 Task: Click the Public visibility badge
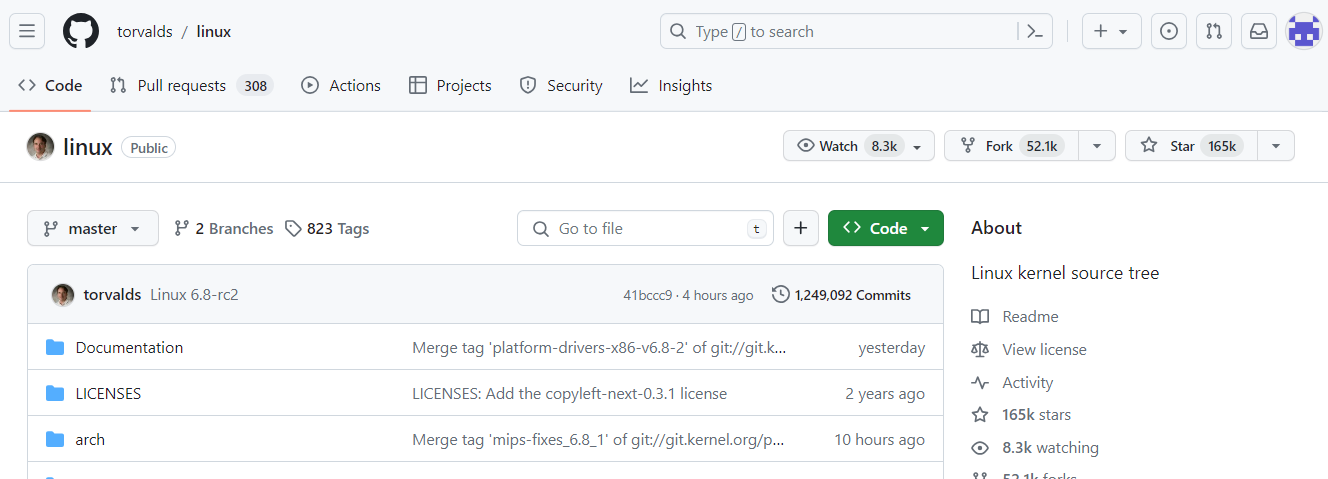tap(149, 148)
